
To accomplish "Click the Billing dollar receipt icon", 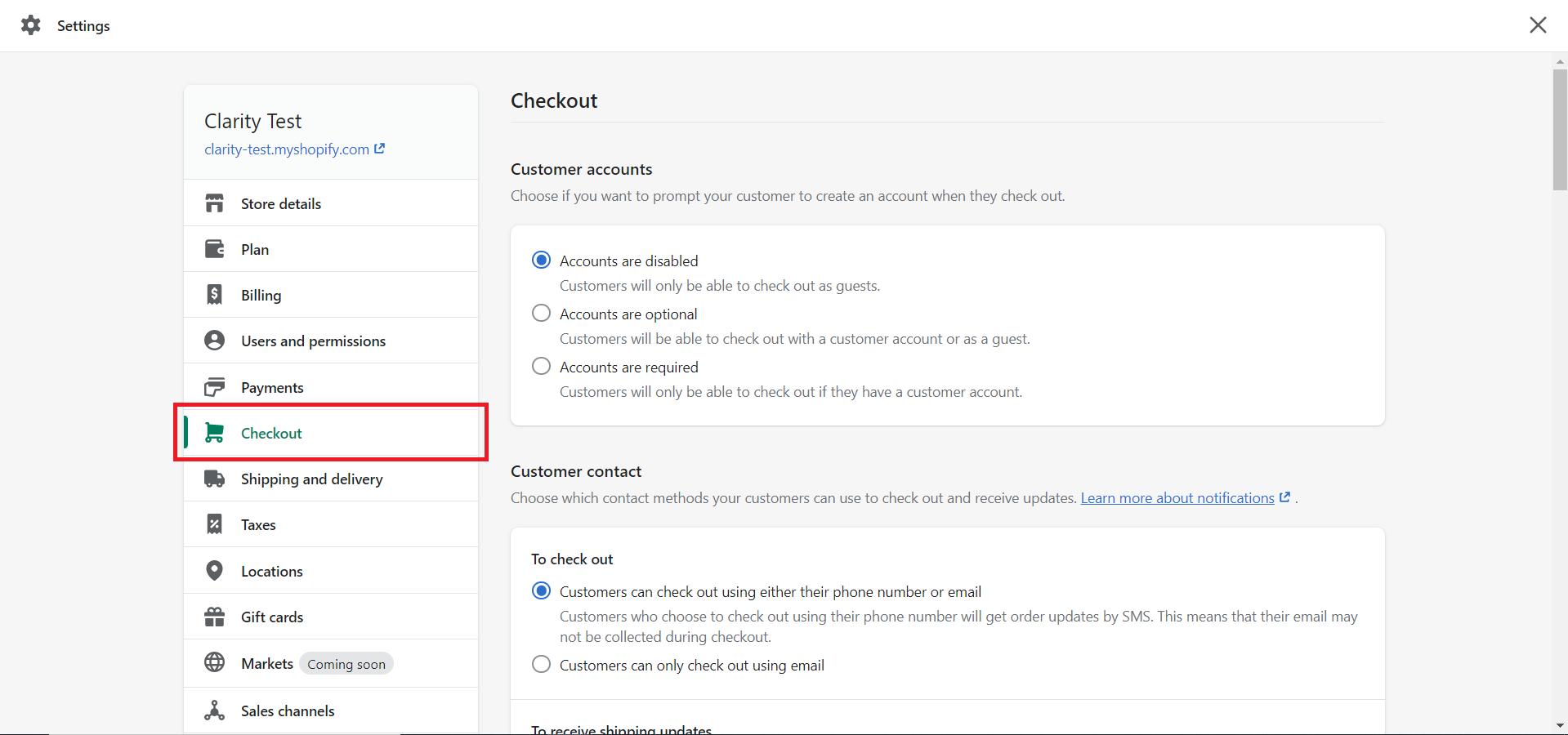I will click(215, 295).
